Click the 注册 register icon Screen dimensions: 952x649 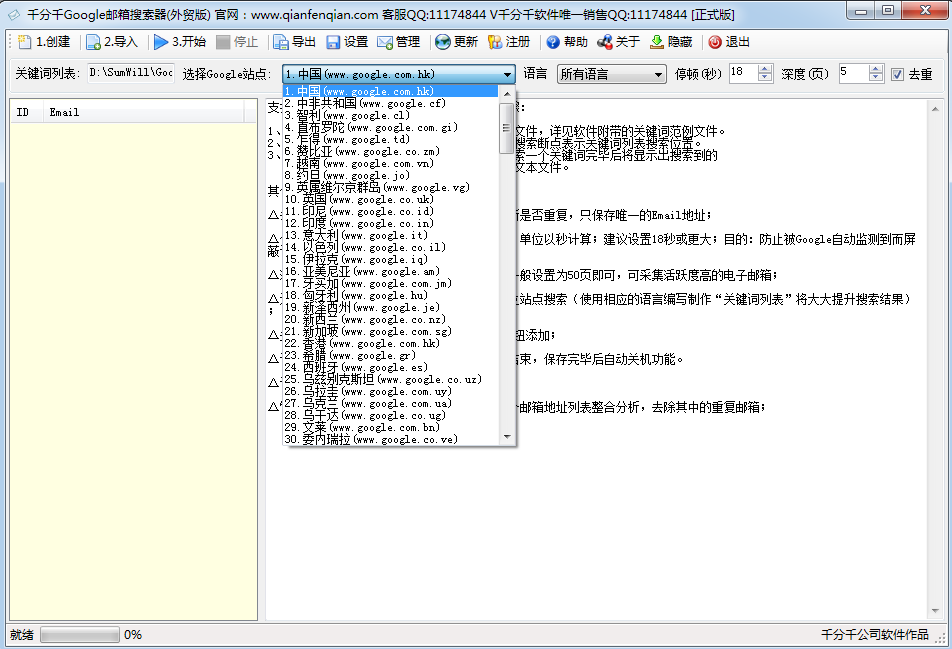(495, 42)
